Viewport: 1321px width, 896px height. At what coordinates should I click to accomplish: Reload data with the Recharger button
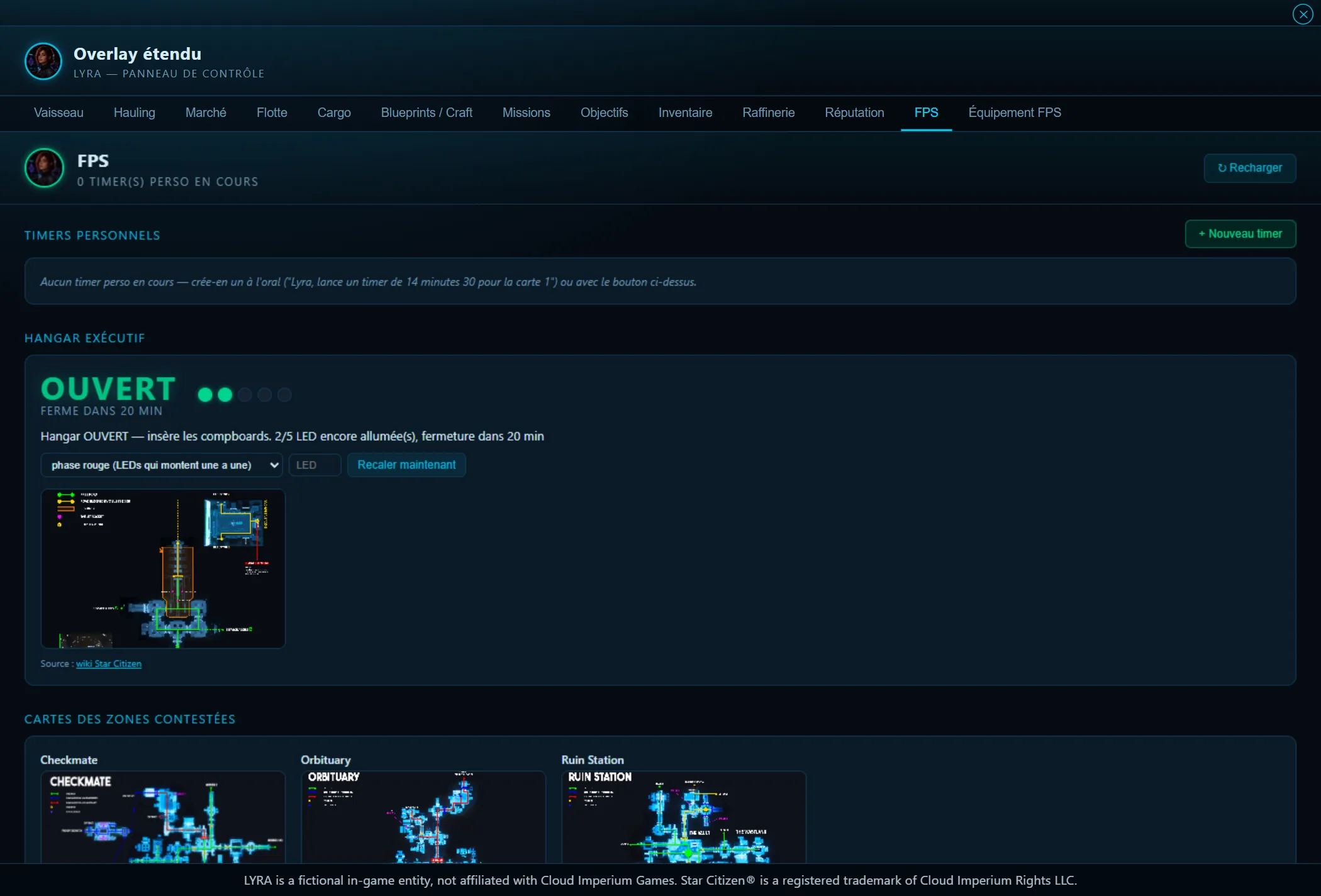coord(1249,168)
